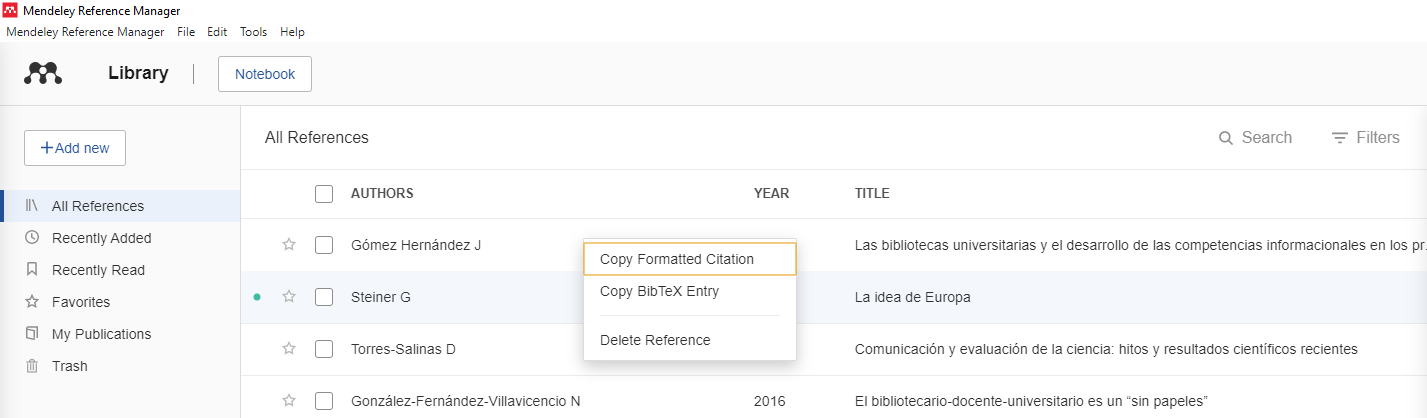Viewport: 1427px width, 418px height.
Task: Click the Recently Added clock icon
Action: [x=32, y=238]
